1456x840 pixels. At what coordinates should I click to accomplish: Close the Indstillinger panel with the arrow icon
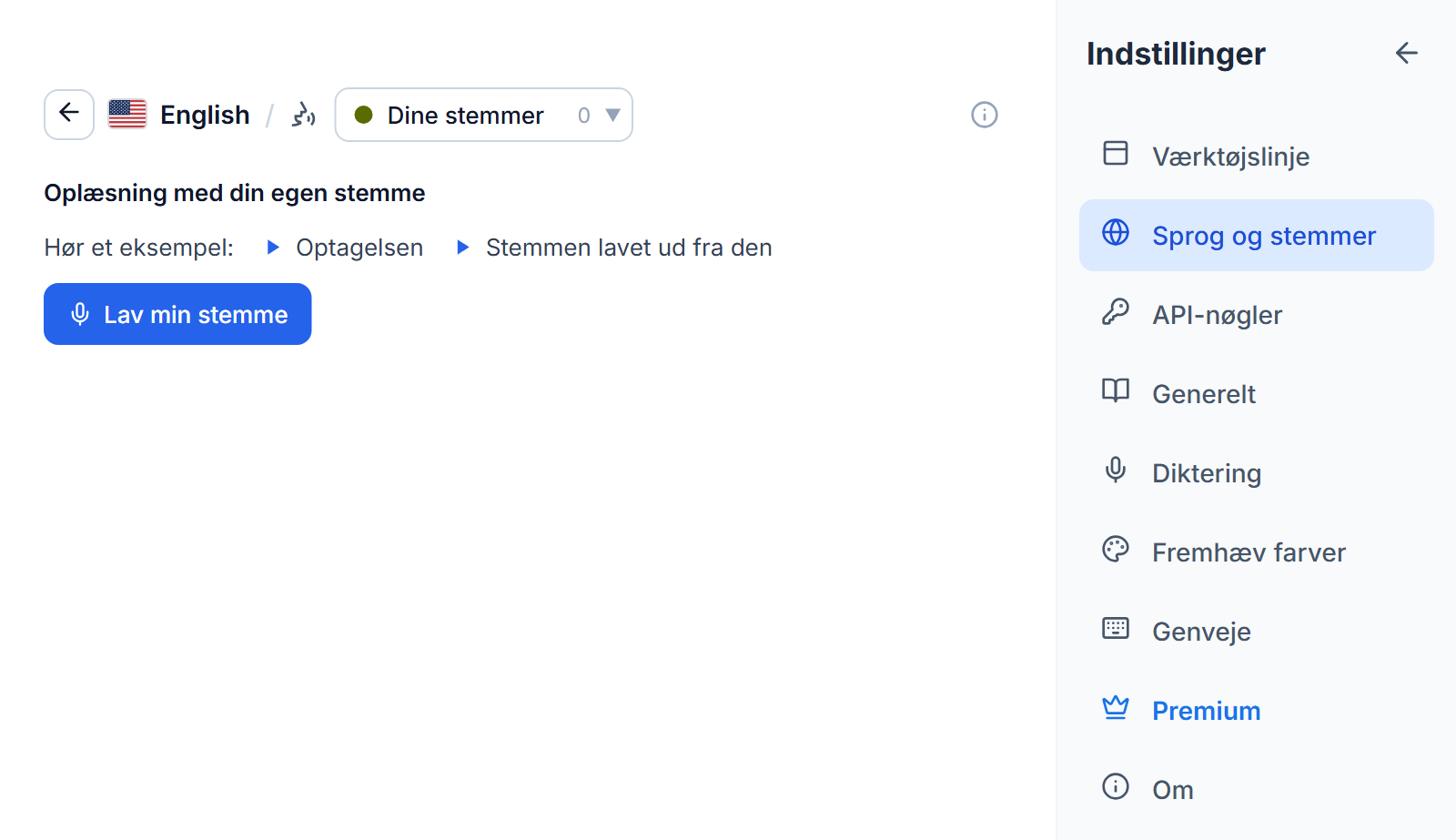tap(1407, 54)
